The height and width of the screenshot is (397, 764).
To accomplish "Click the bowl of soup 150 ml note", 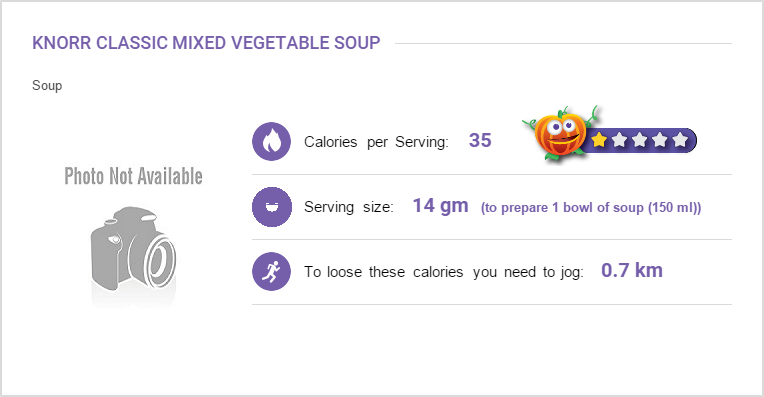I will tap(591, 208).
